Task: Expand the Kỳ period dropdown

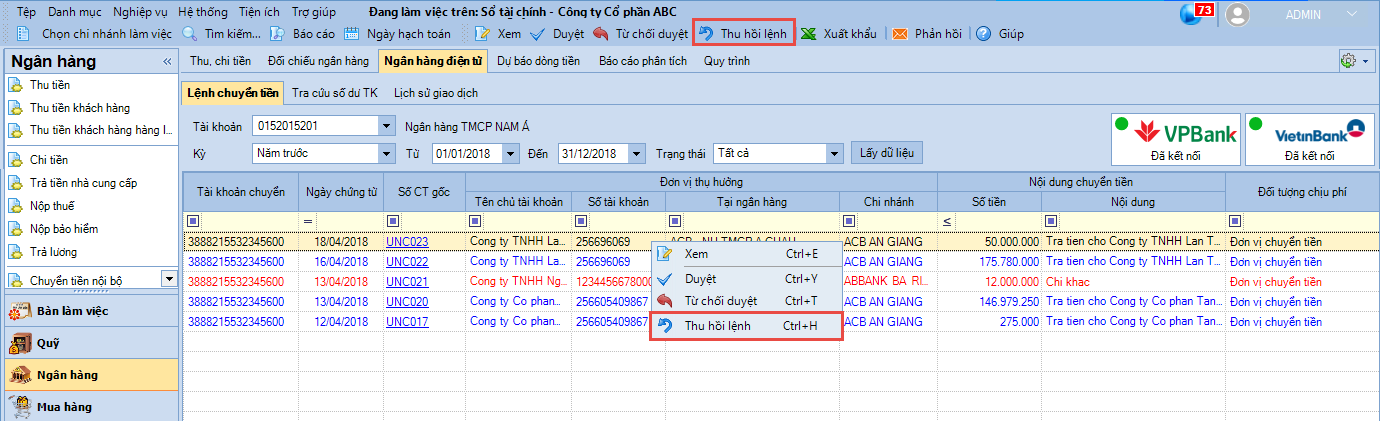Action: point(386,153)
